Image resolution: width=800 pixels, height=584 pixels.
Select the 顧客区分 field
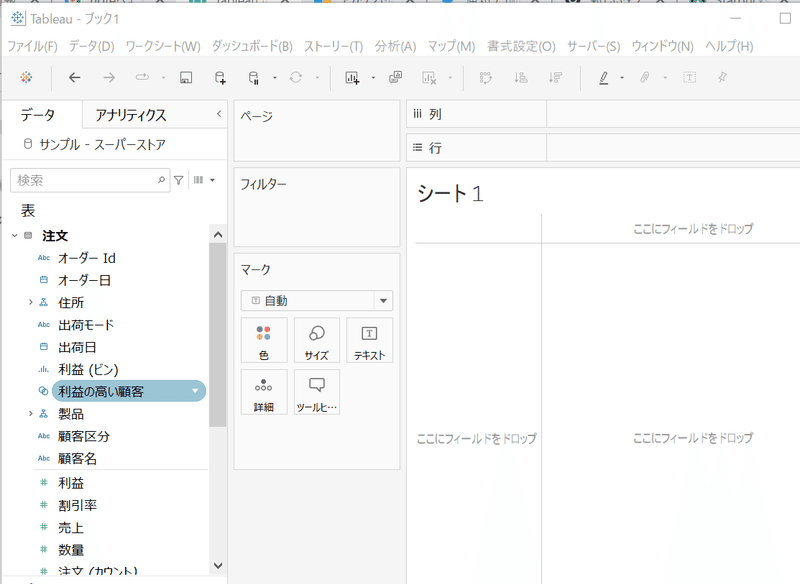[84, 436]
